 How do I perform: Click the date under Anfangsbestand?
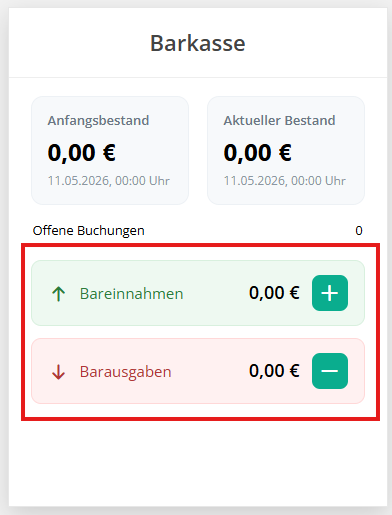109,181
